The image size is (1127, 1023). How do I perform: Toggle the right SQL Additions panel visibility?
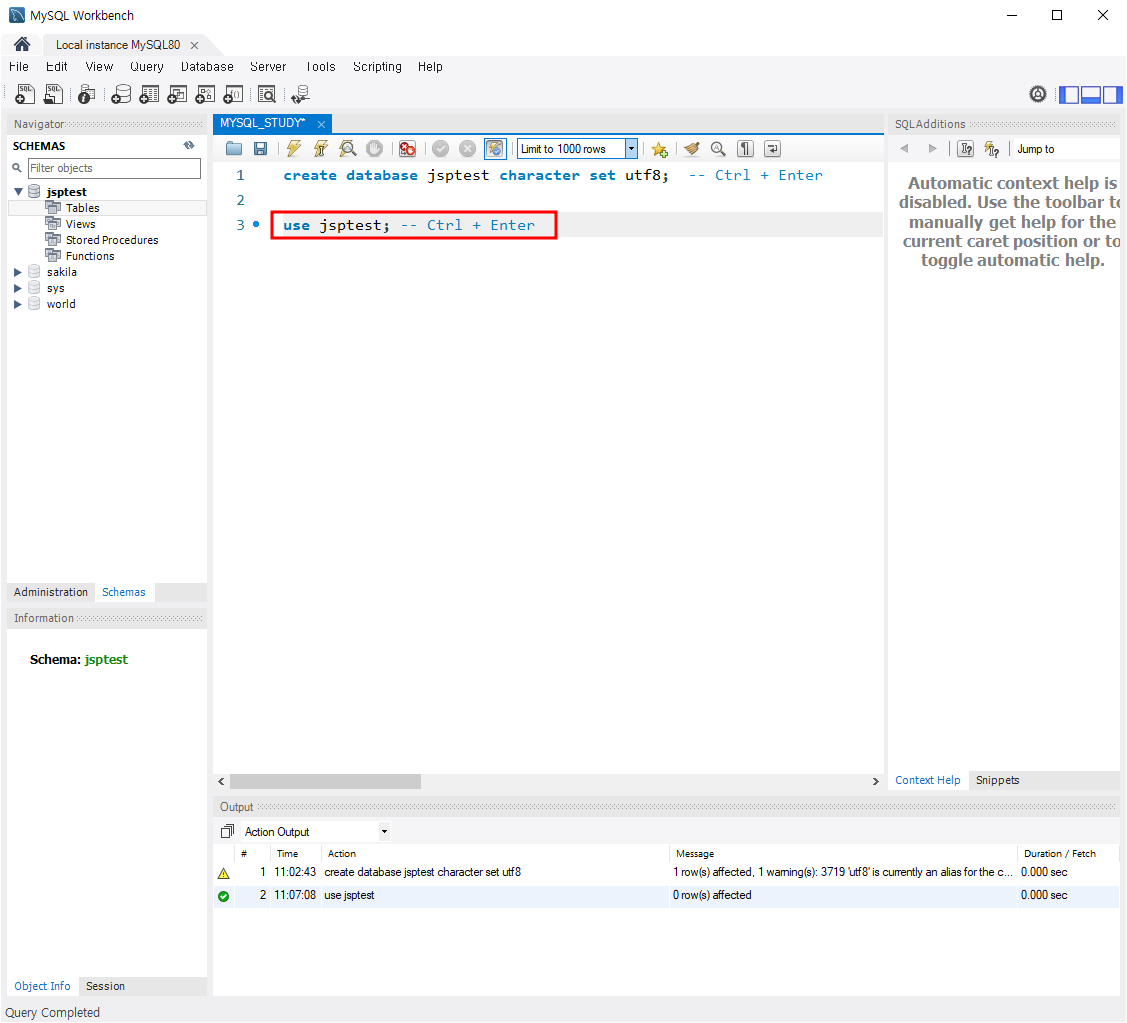pos(1112,94)
